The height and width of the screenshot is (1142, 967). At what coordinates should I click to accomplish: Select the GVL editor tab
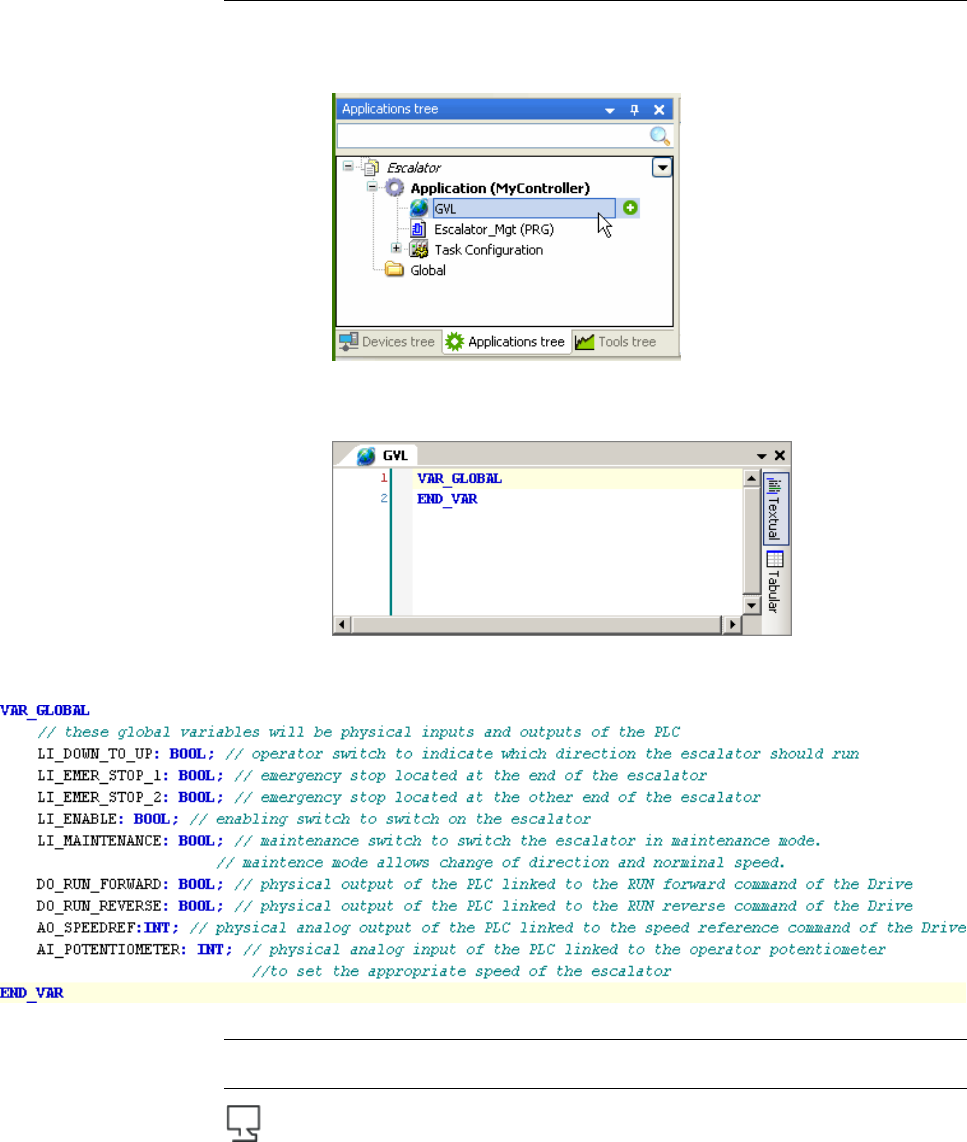point(383,455)
